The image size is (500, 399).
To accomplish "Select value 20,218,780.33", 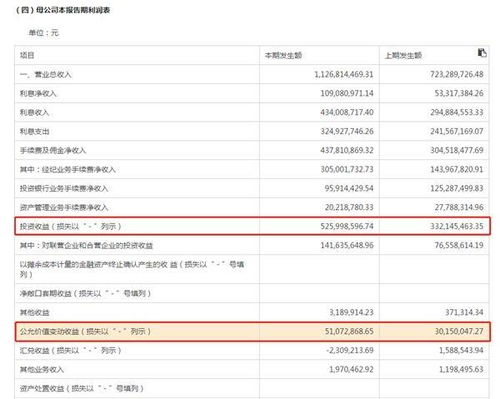I will [x=349, y=207].
